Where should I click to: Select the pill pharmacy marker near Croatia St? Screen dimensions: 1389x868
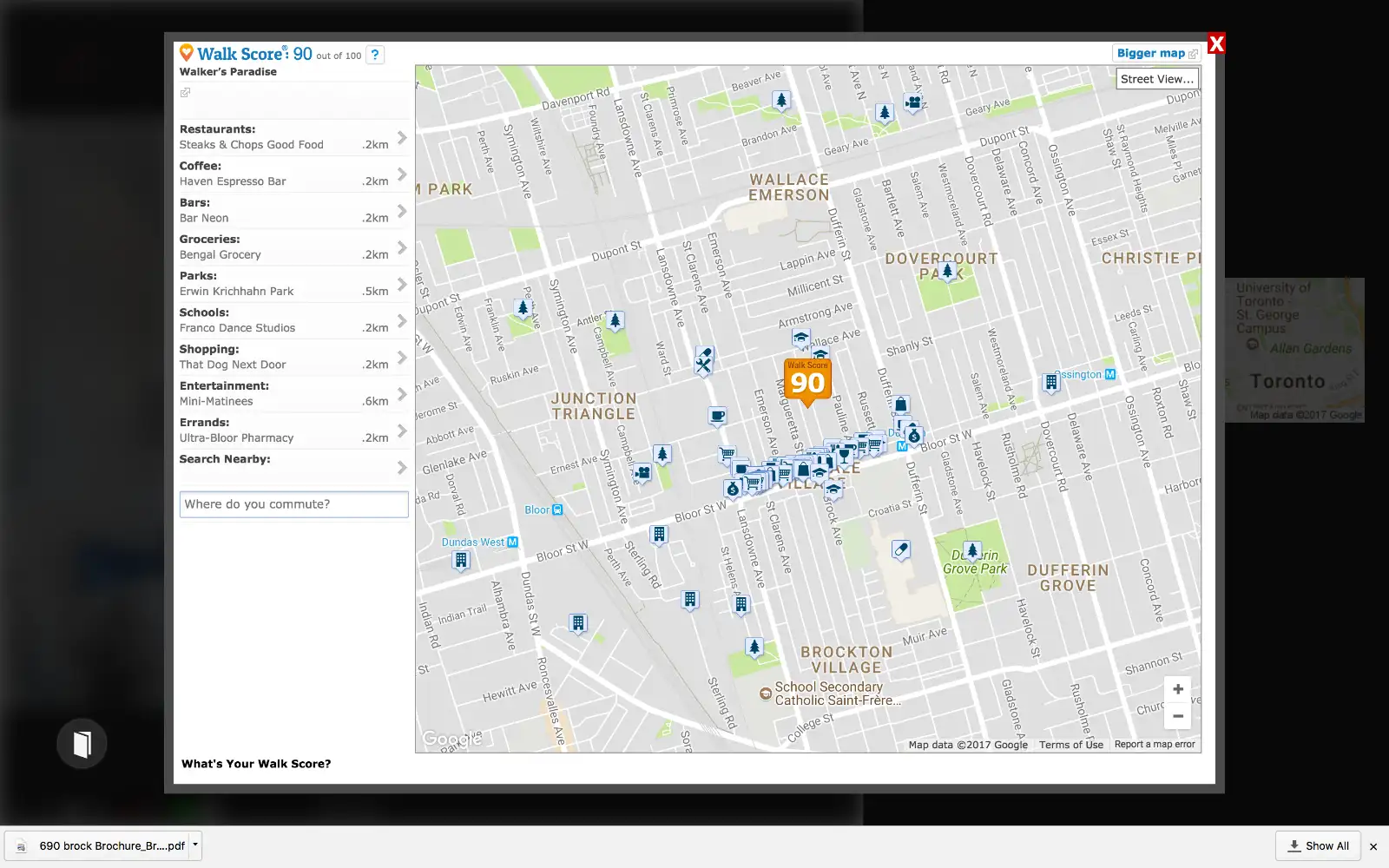901,549
